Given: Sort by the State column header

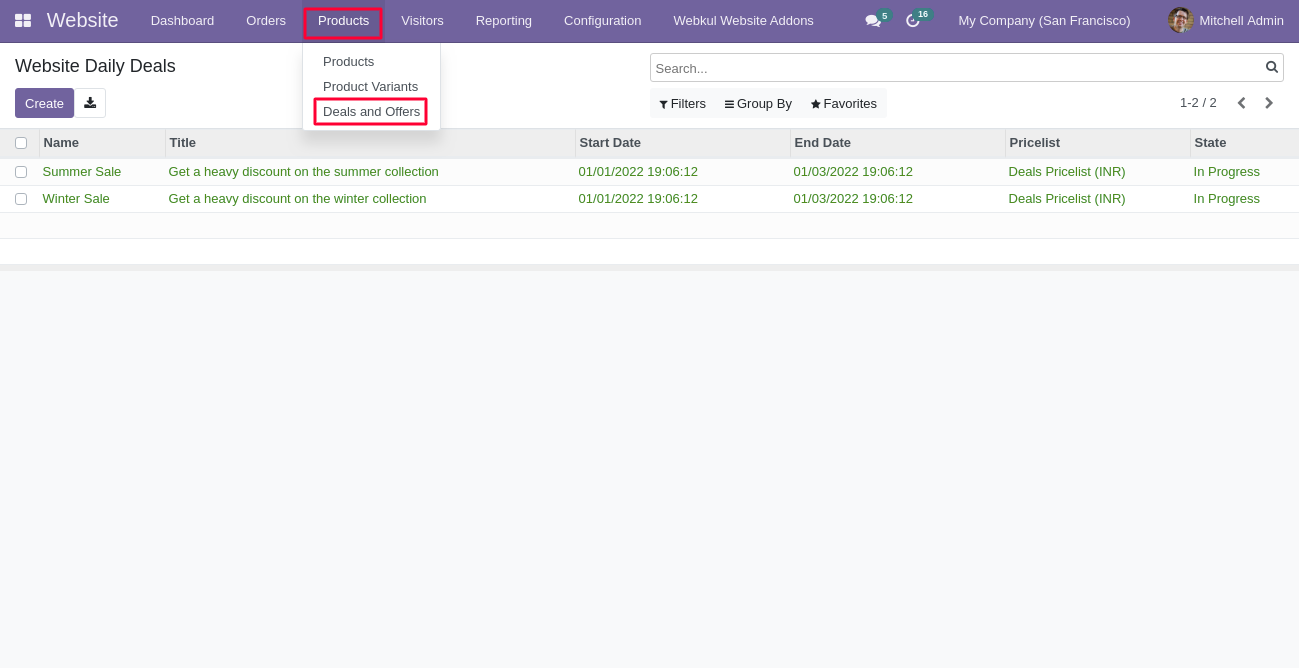Looking at the screenshot, I should click(1244, 143).
